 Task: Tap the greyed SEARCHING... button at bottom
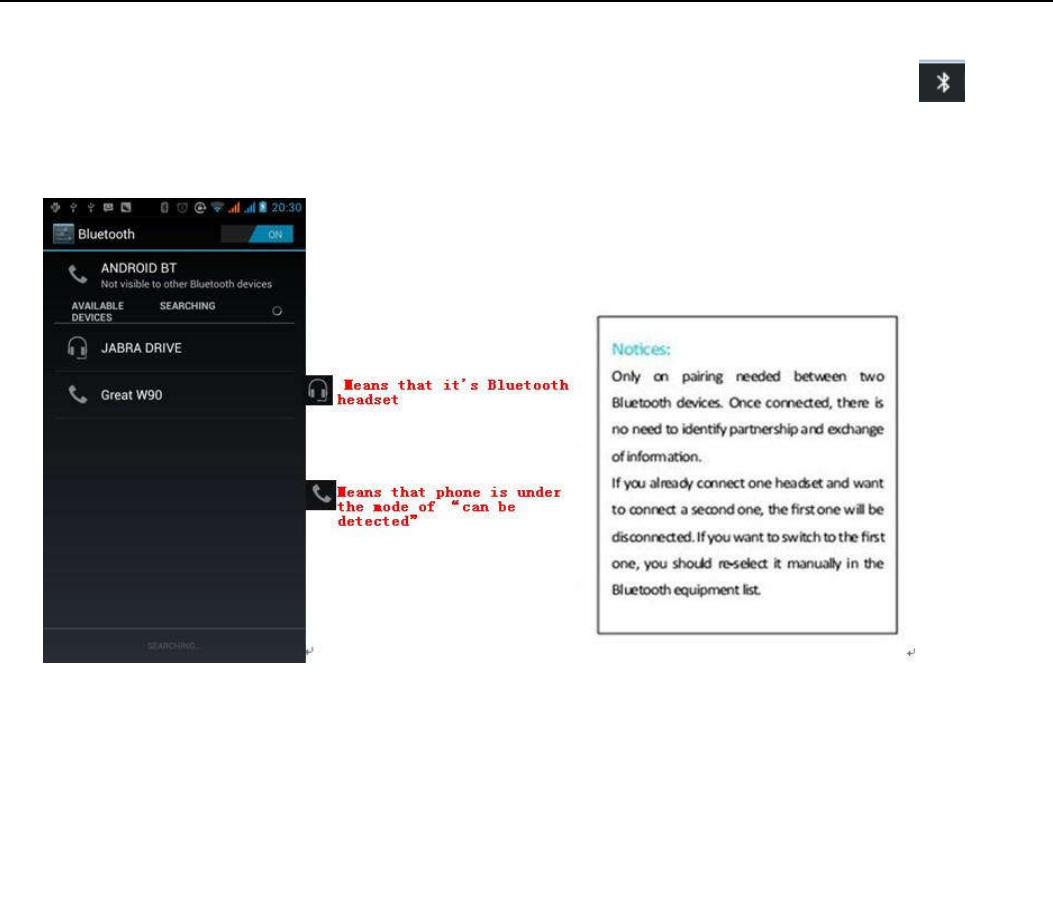pos(174,646)
